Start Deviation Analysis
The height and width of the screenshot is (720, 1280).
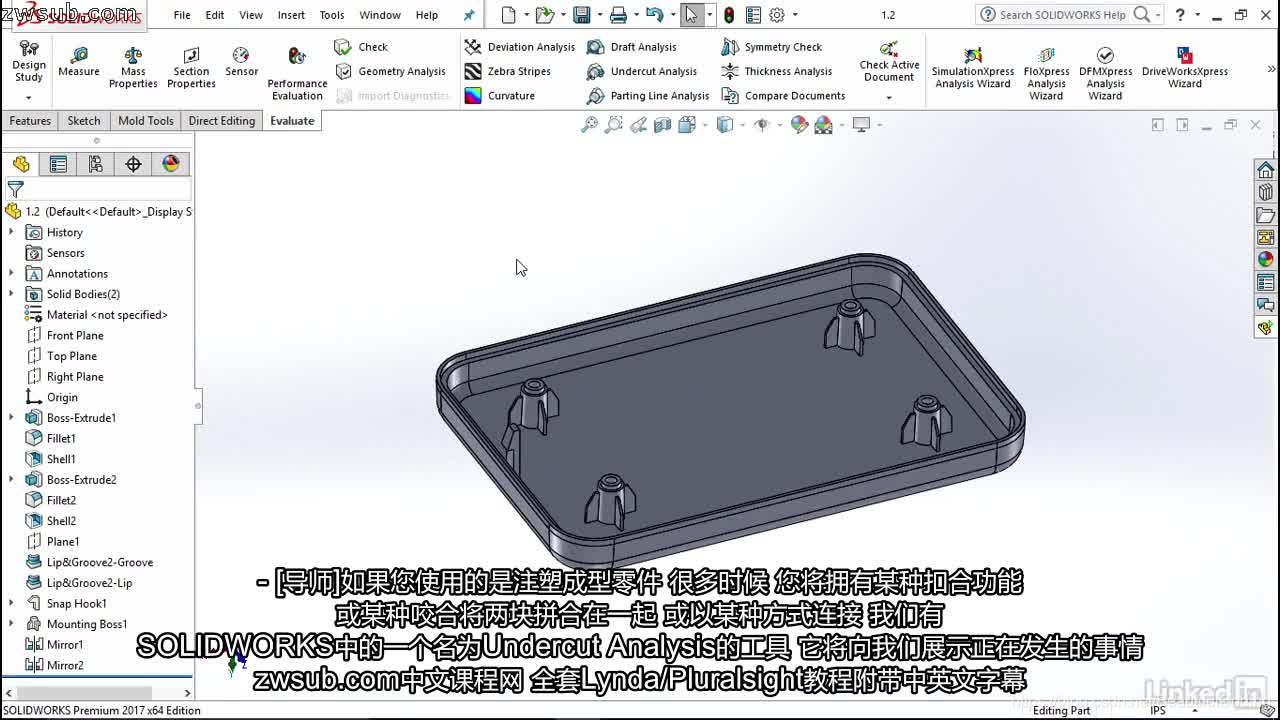point(520,47)
